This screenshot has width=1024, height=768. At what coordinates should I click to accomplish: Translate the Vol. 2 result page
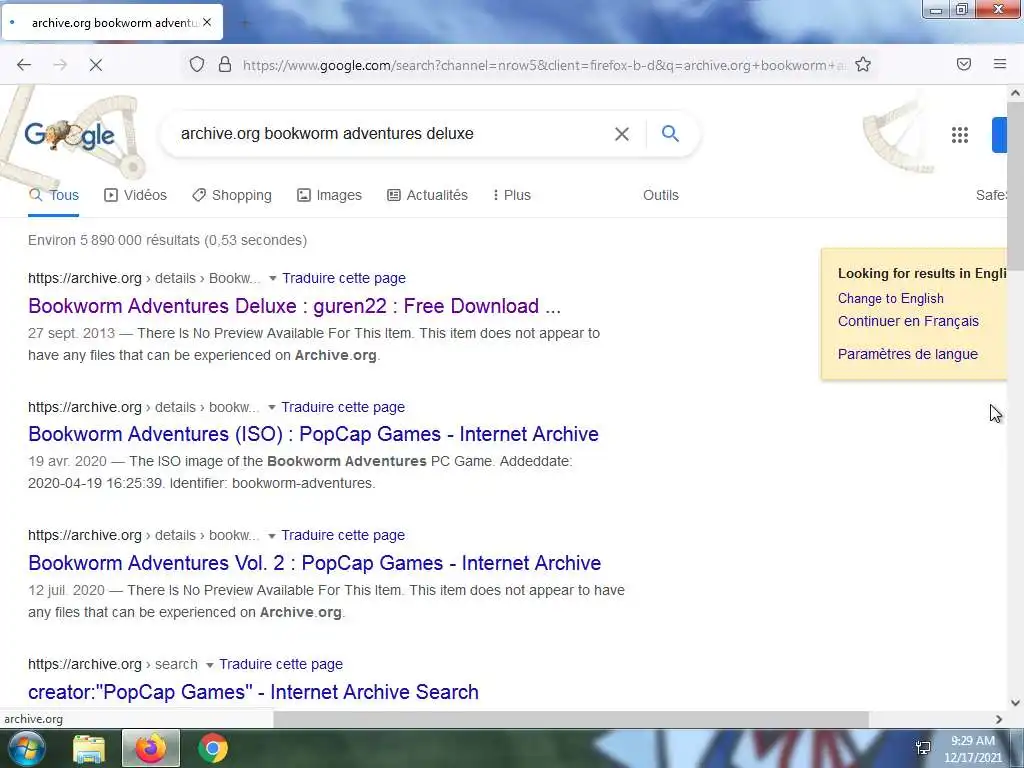point(343,536)
